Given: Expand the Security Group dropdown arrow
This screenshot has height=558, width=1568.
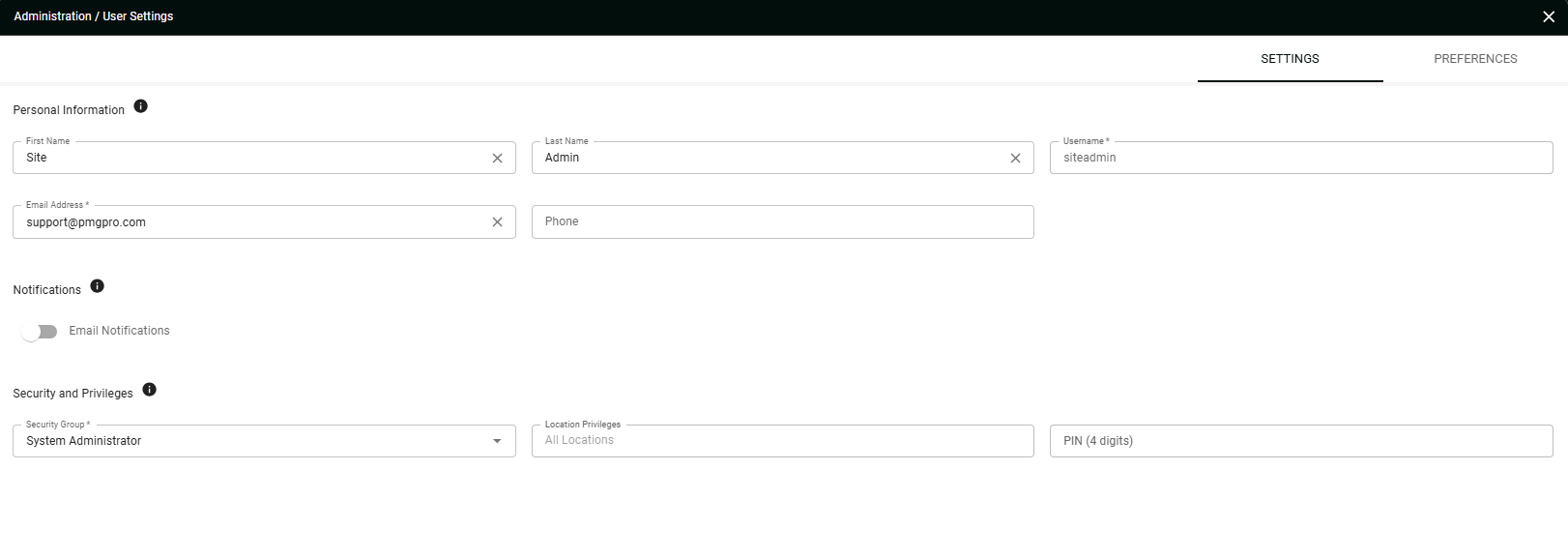Looking at the screenshot, I should (x=497, y=441).
